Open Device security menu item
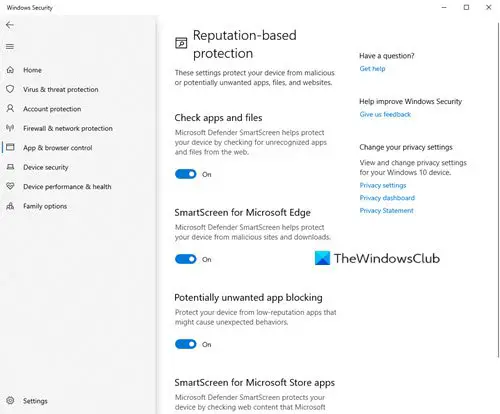Image resolution: width=500 pixels, height=414 pixels. (46, 167)
